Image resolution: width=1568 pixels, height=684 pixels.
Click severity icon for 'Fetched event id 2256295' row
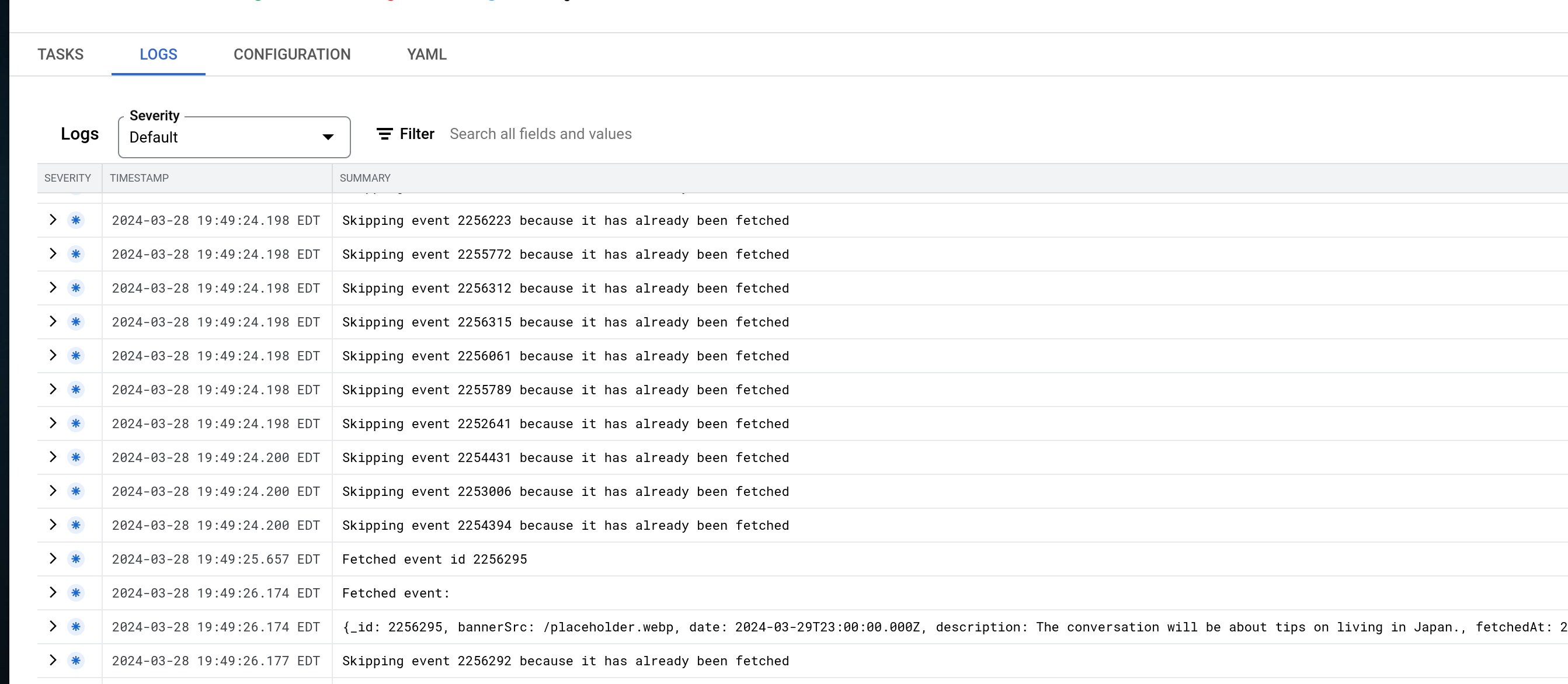click(x=75, y=558)
